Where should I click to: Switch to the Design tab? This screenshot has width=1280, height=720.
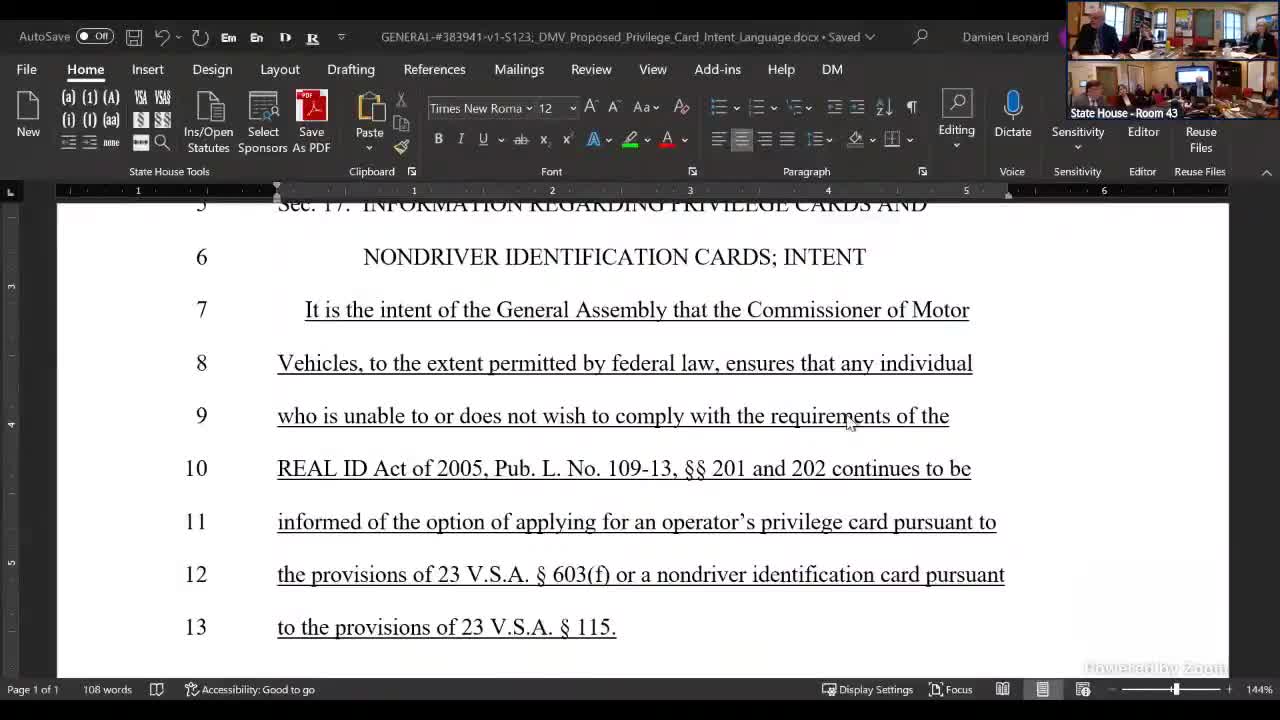coord(212,69)
